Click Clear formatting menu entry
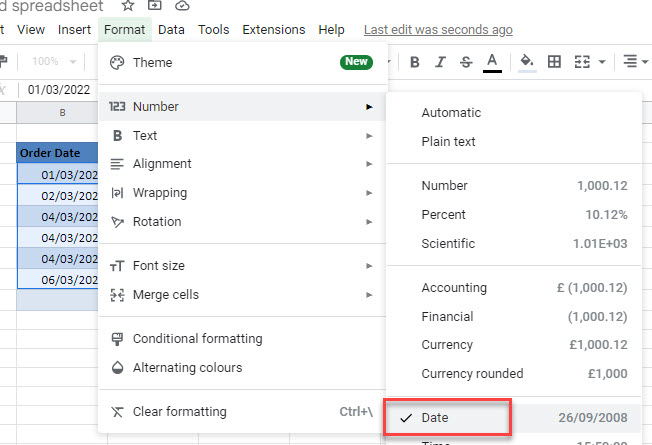The width and height of the screenshot is (652, 445). [179, 412]
